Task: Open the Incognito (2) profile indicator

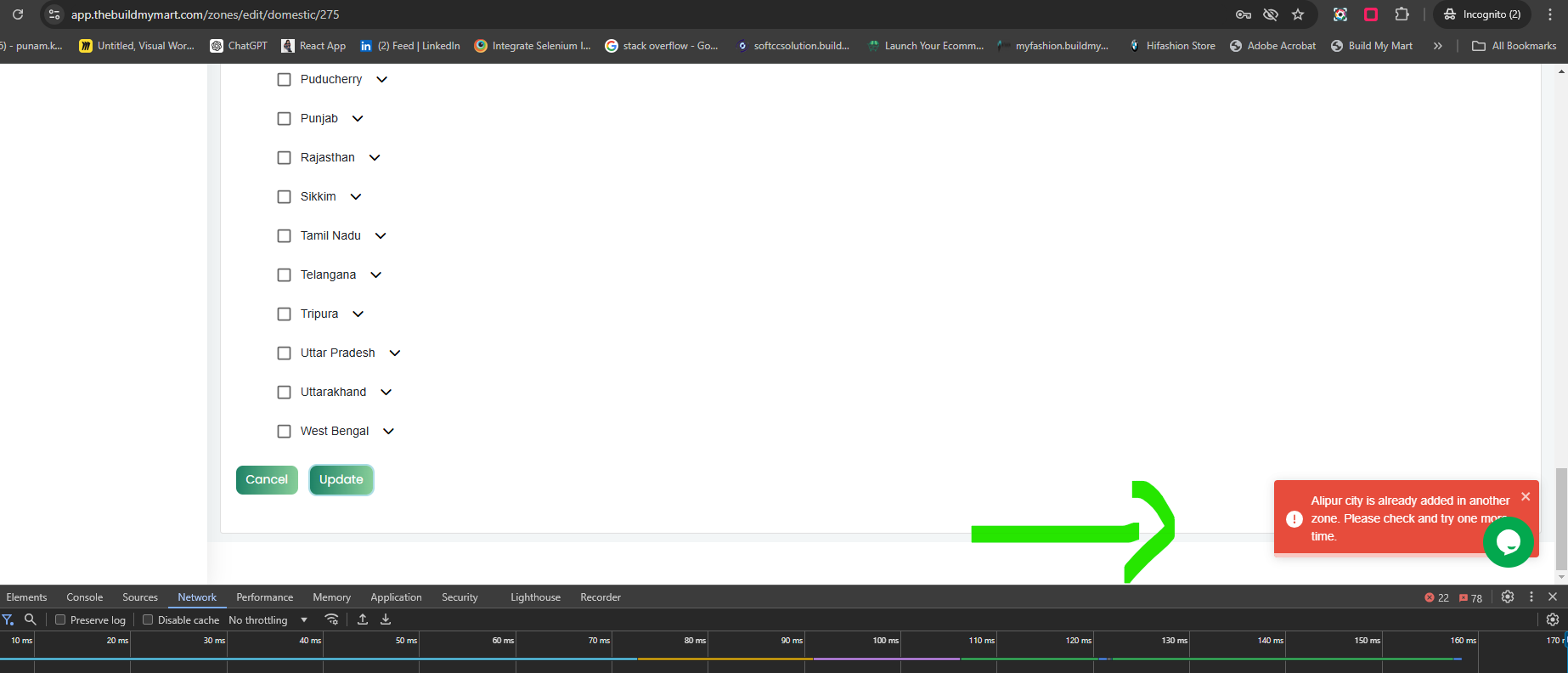Action: point(1482,14)
